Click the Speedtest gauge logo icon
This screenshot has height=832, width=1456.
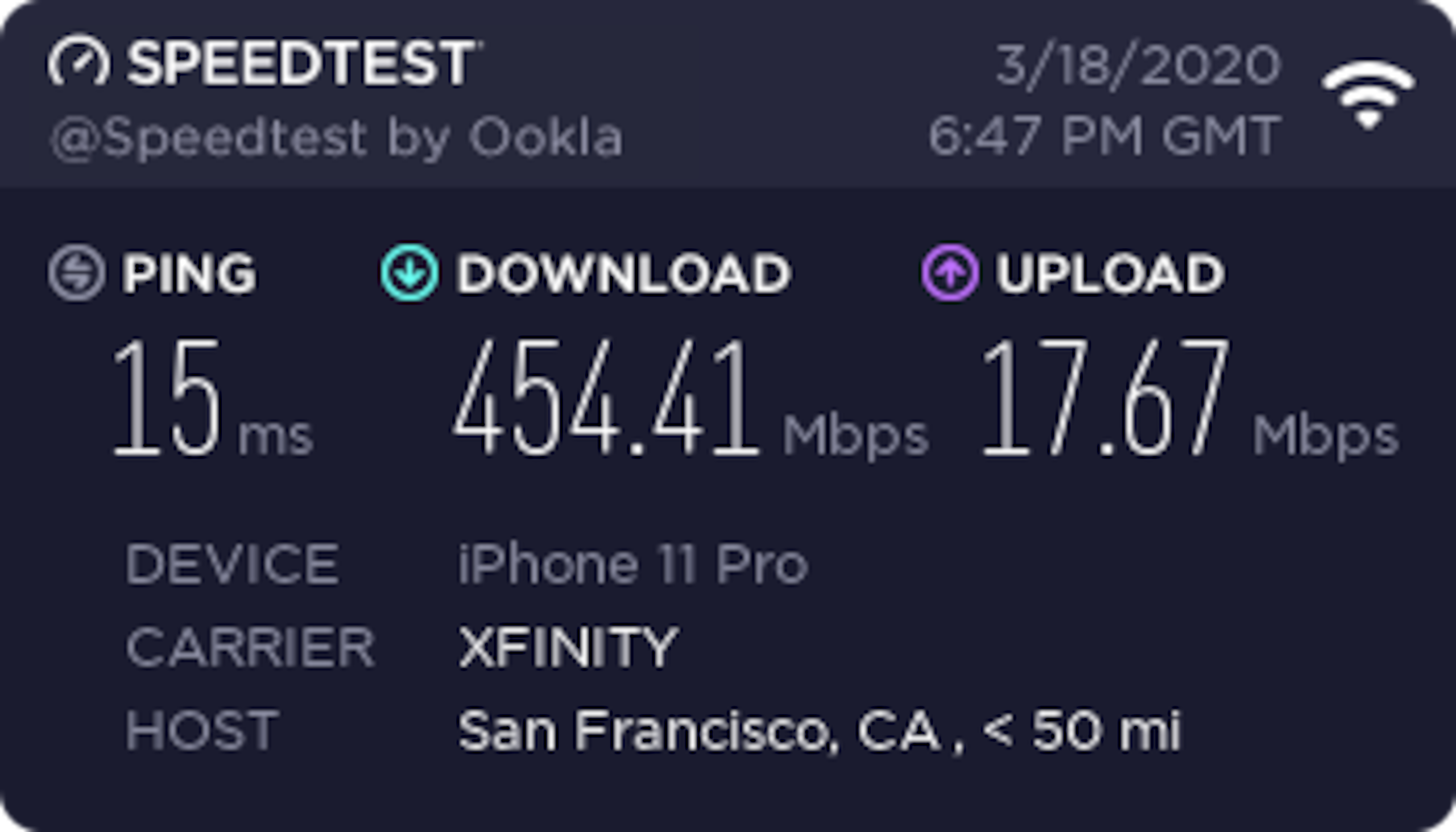click(x=78, y=61)
